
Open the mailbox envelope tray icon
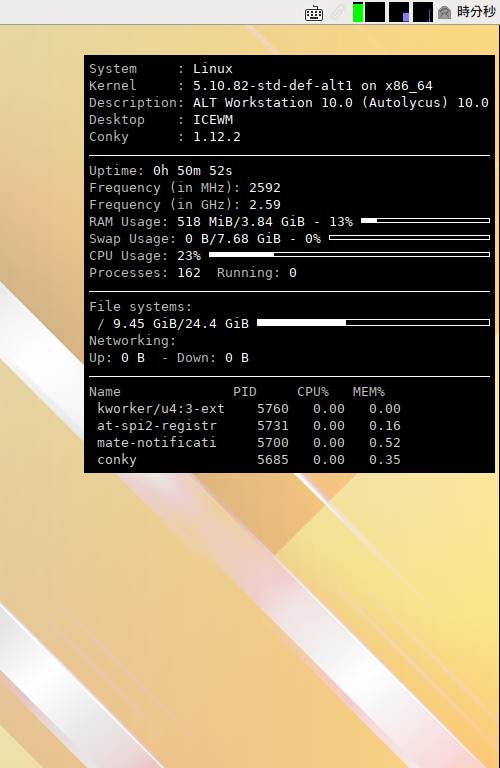(x=445, y=12)
